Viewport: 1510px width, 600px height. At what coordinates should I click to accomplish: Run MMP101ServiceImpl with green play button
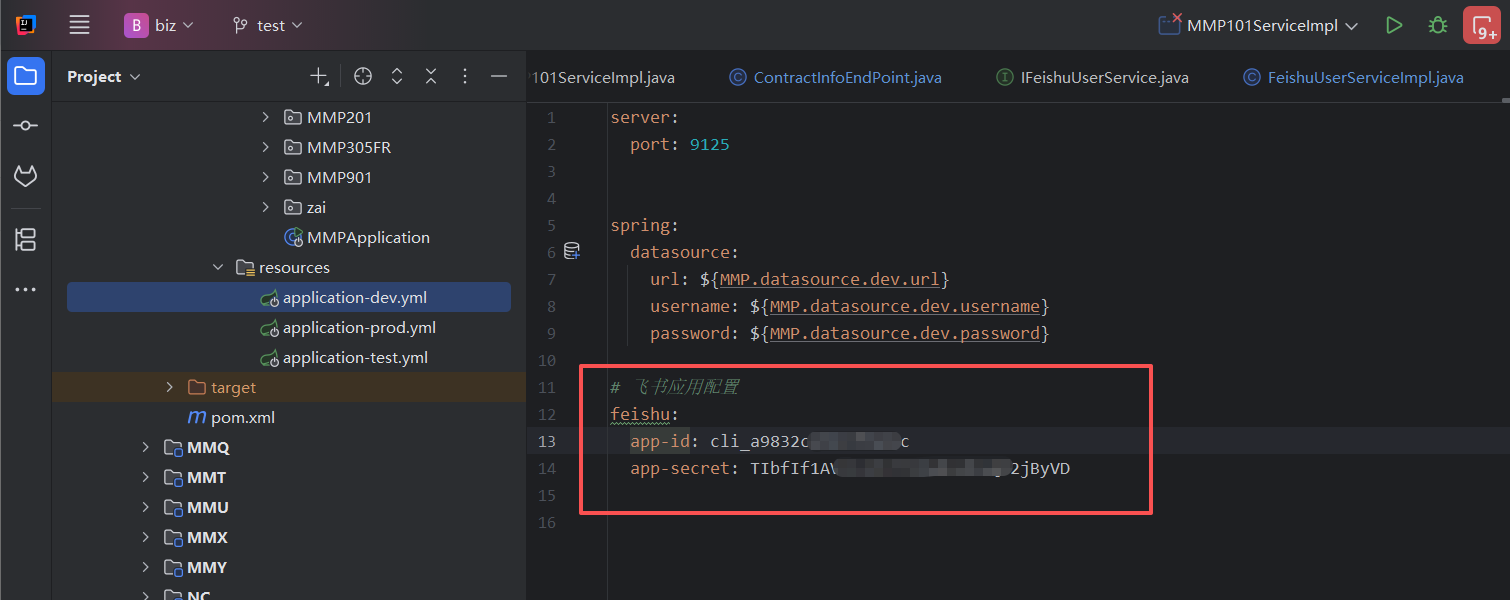[x=1393, y=25]
